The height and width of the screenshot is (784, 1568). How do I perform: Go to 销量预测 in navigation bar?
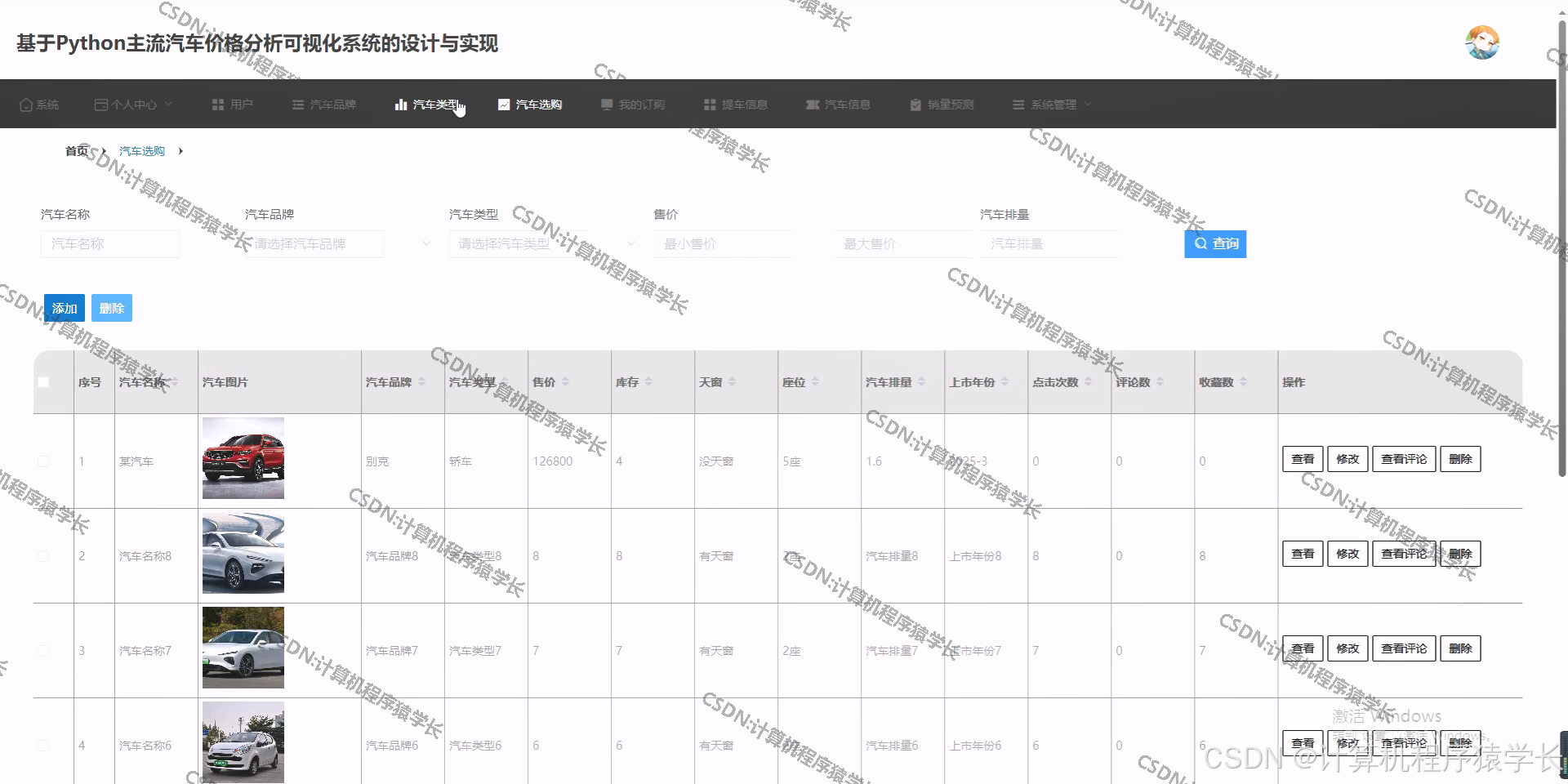942,105
